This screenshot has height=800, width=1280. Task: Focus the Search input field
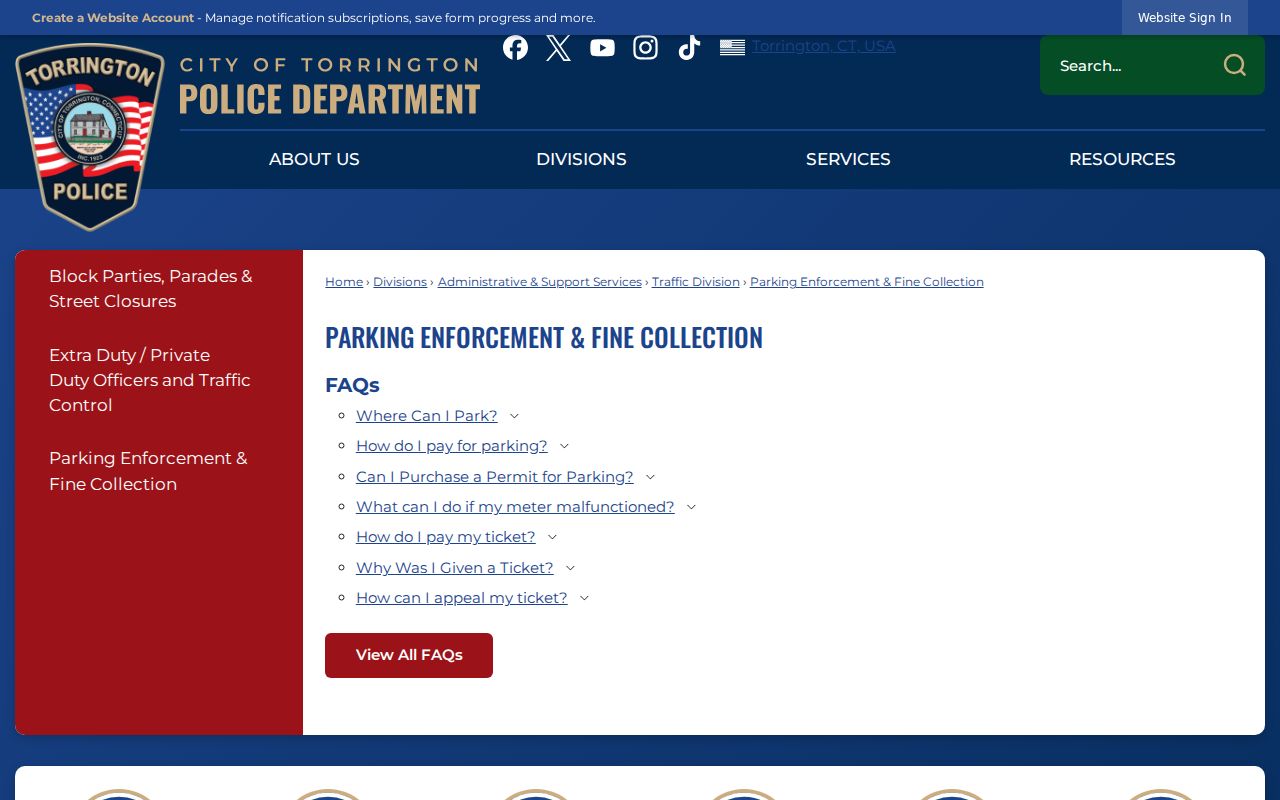tap(1130, 65)
